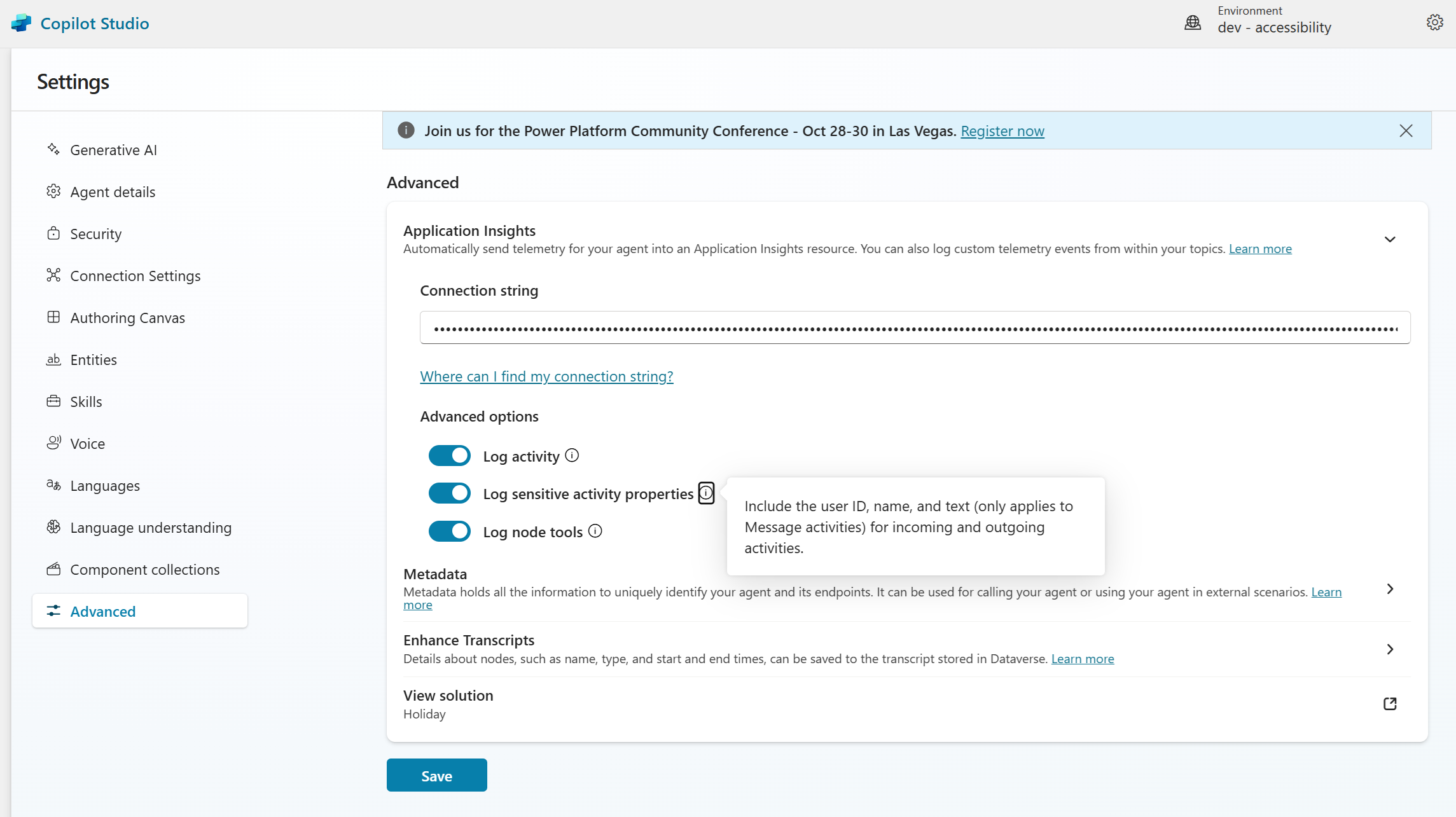Click the Log node tools info icon
1456x817 pixels.
pyautogui.click(x=595, y=531)
